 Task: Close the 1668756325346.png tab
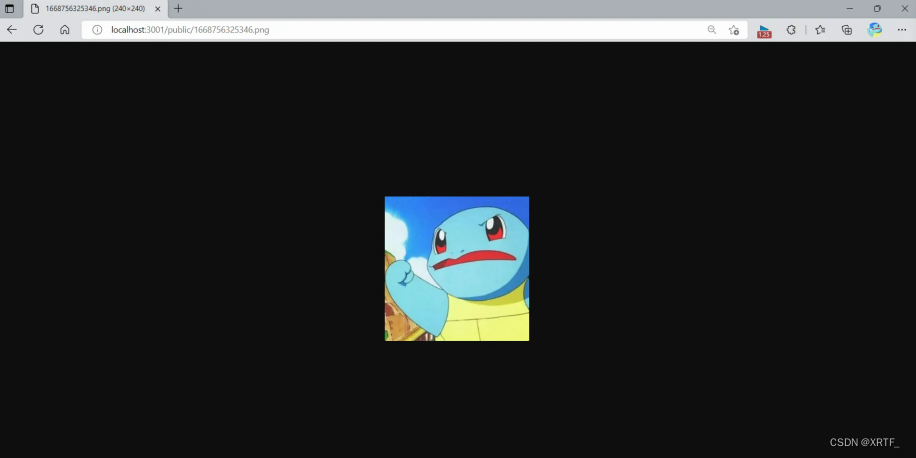coord(158,9)
